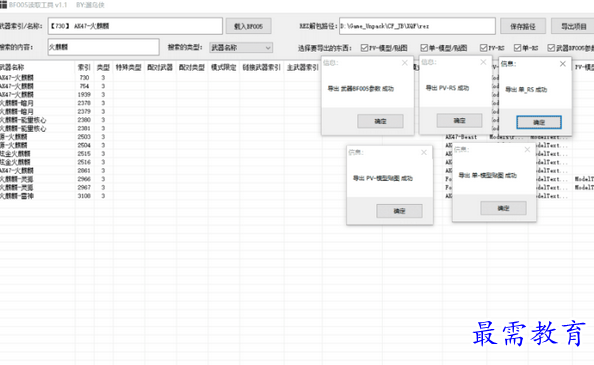Screen dimensions: 594x365
Task: Sort by the 类型 column header
Action: (103, 67)
